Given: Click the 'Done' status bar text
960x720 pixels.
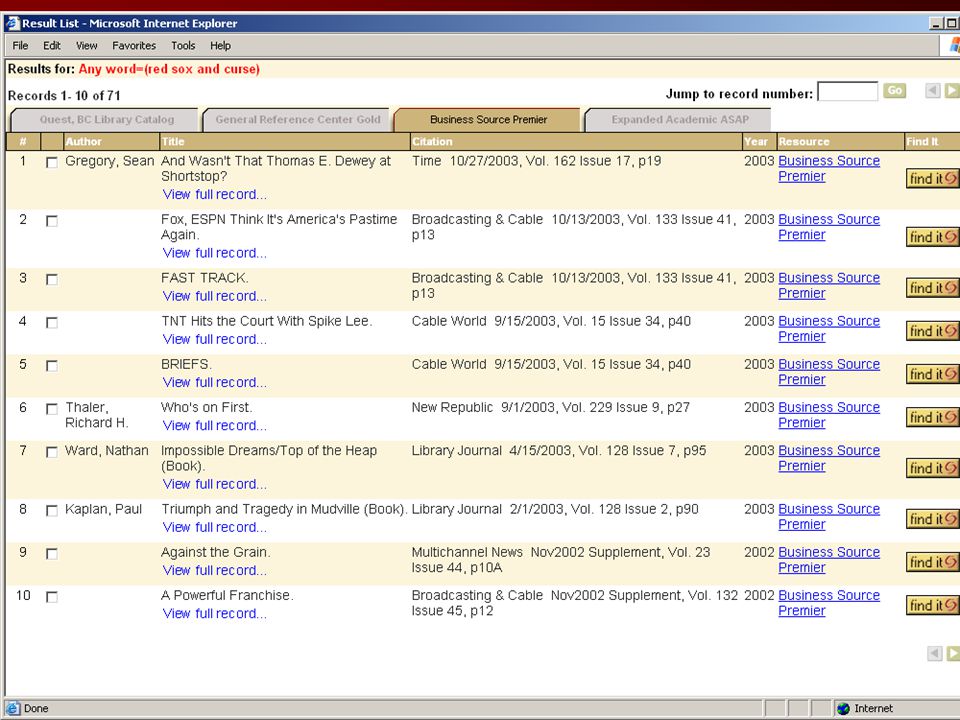Looking at the screenshot, I should (36, 708).
